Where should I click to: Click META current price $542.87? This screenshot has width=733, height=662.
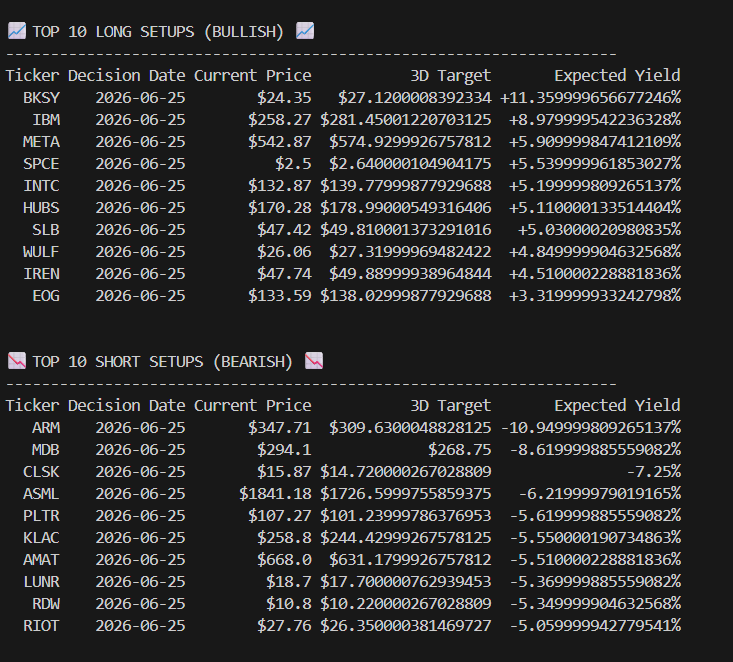pos(280,142)
